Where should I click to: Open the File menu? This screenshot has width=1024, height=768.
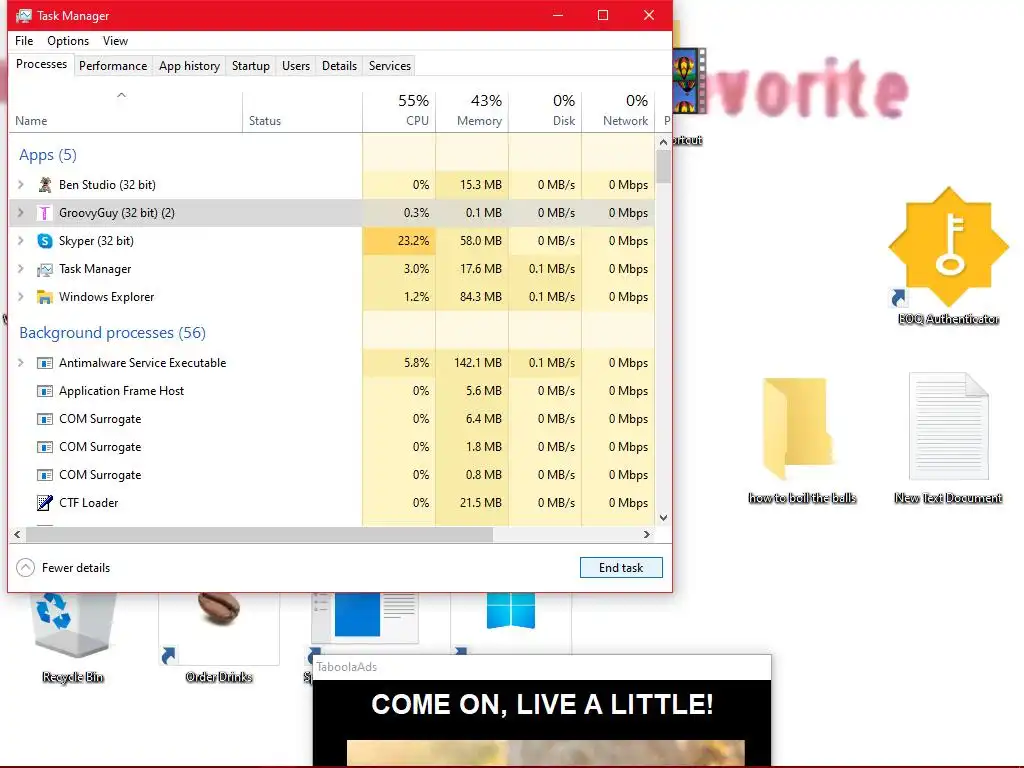(x=24, y=40)
